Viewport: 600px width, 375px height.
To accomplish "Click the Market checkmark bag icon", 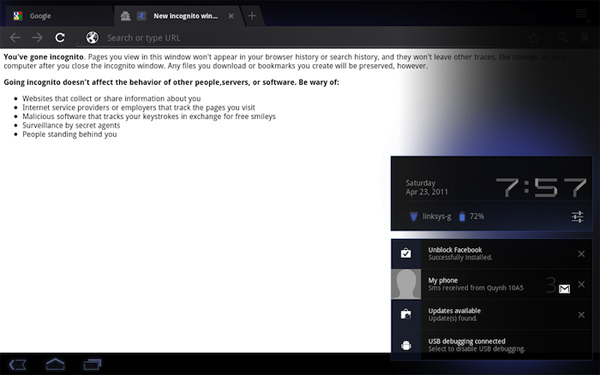I will point(406,254).
